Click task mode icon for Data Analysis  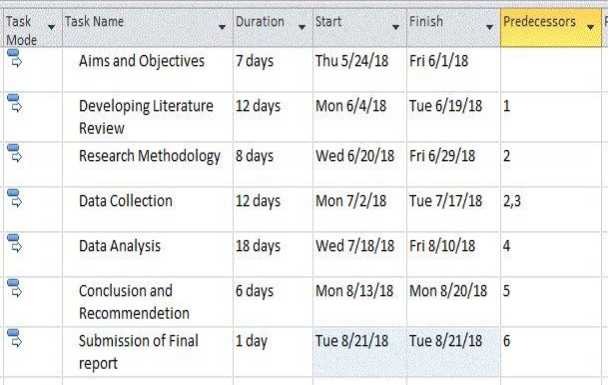(14, 243)
